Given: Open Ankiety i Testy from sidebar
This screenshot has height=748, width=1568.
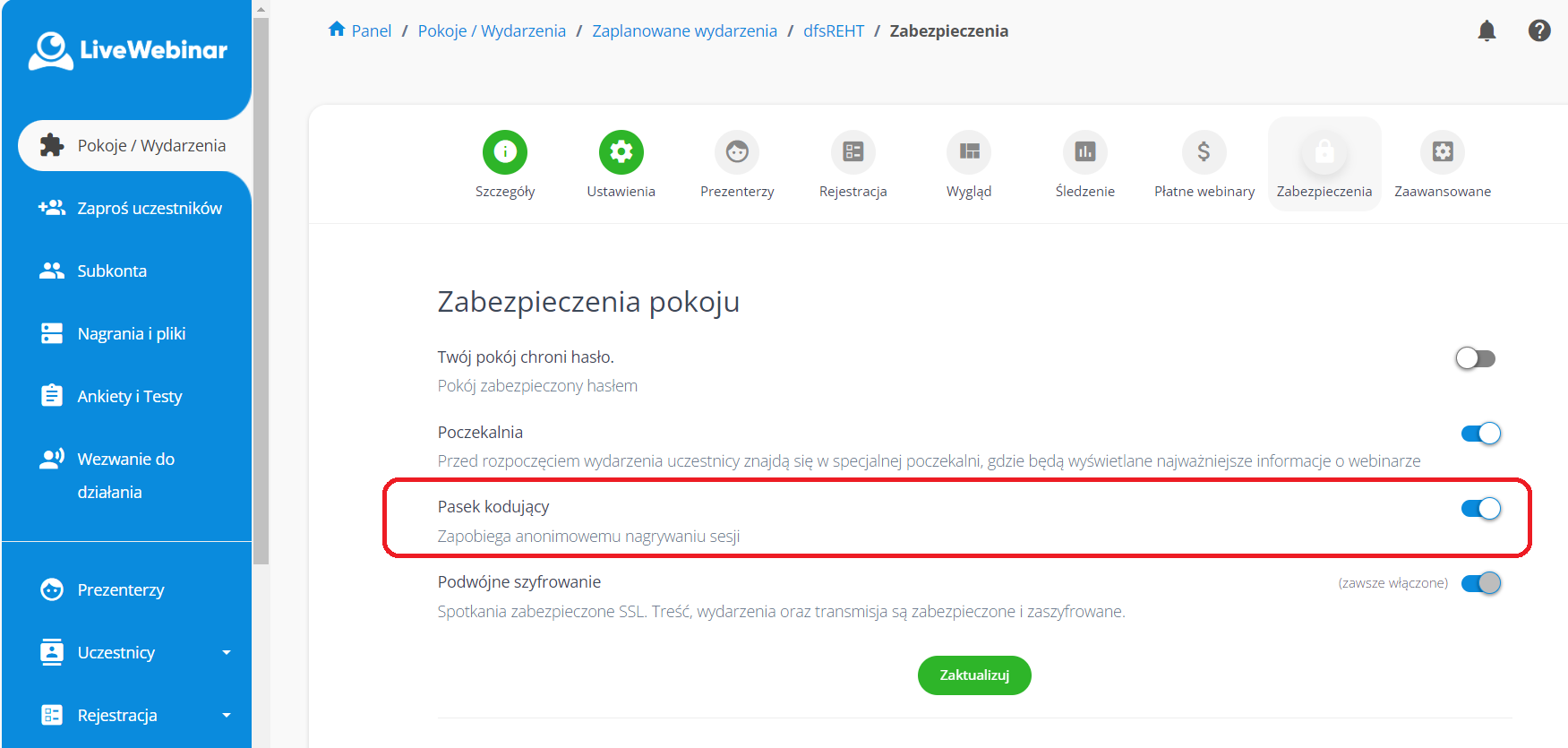Looking at the screenshot, I should point(130,395).
